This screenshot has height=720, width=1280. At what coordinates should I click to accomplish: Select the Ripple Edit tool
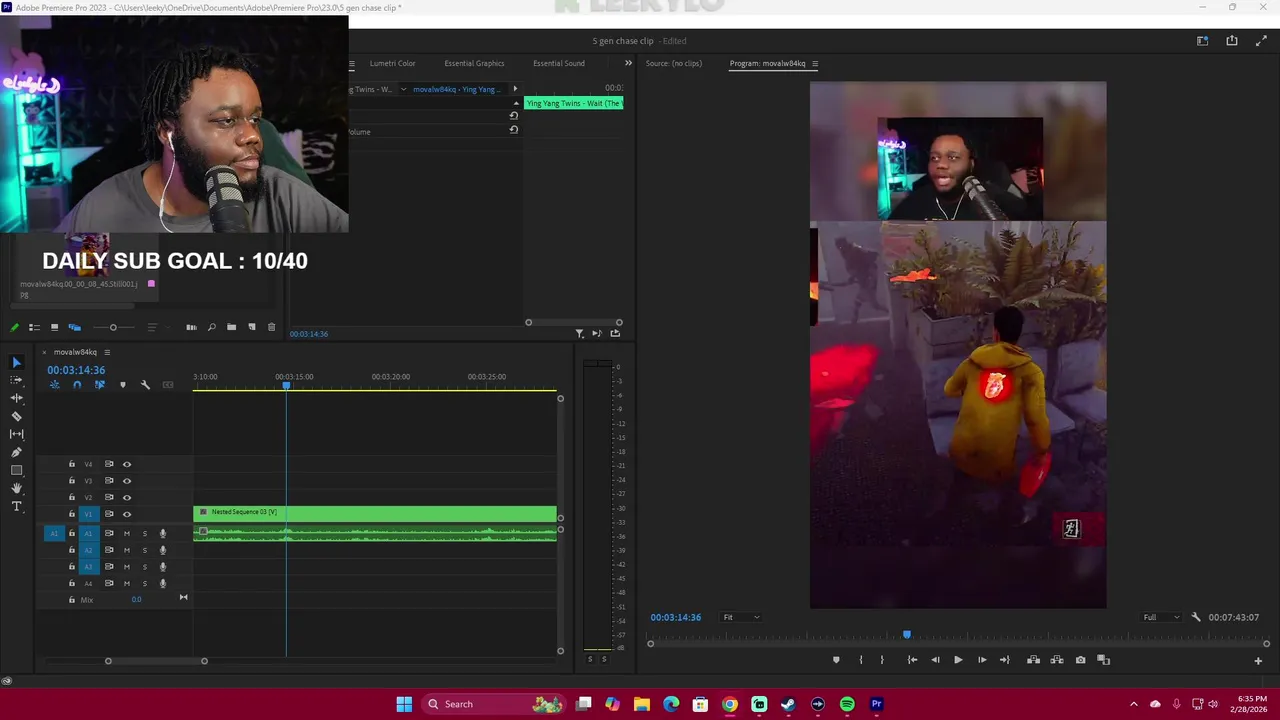(x=16, y=398)
